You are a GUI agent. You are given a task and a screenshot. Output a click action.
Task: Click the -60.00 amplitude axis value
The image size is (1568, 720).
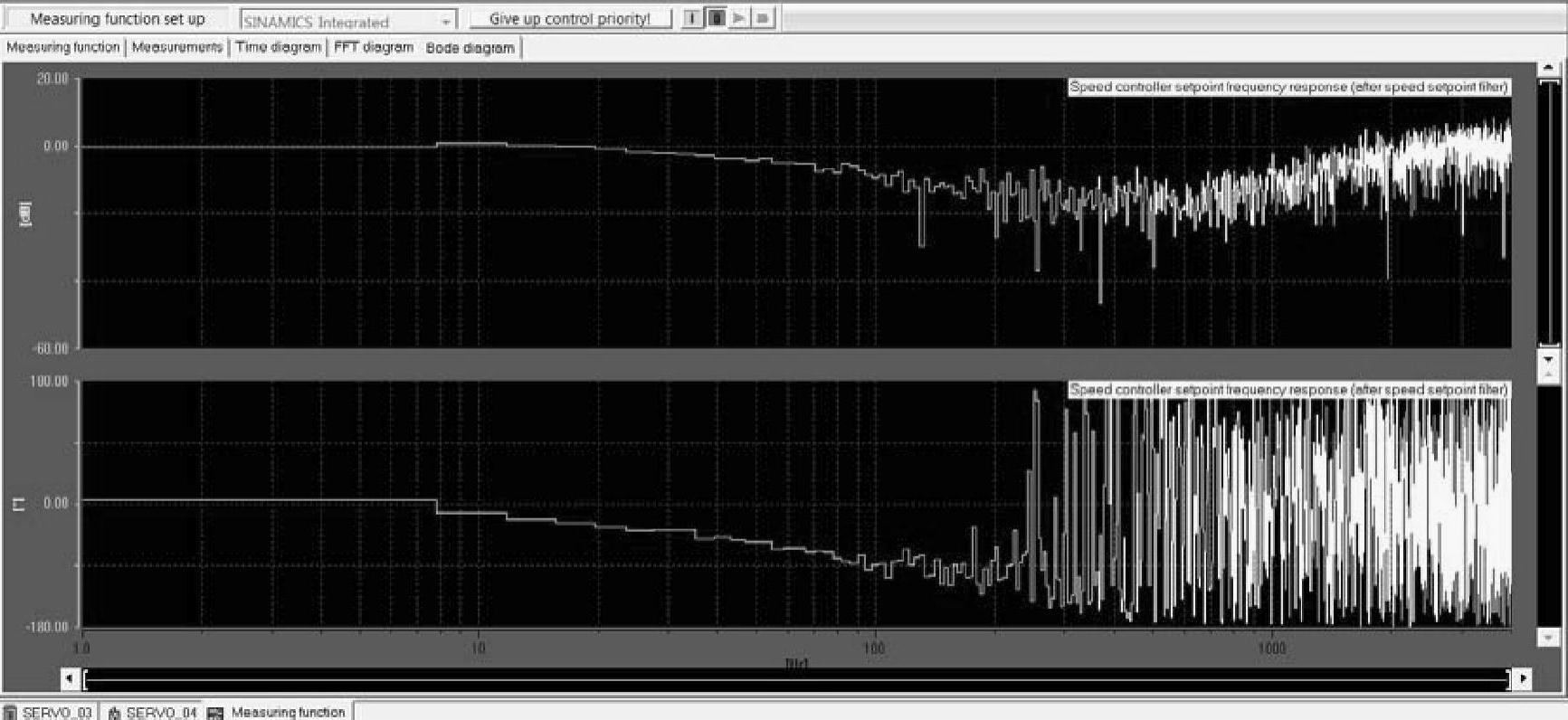point(52,348)
